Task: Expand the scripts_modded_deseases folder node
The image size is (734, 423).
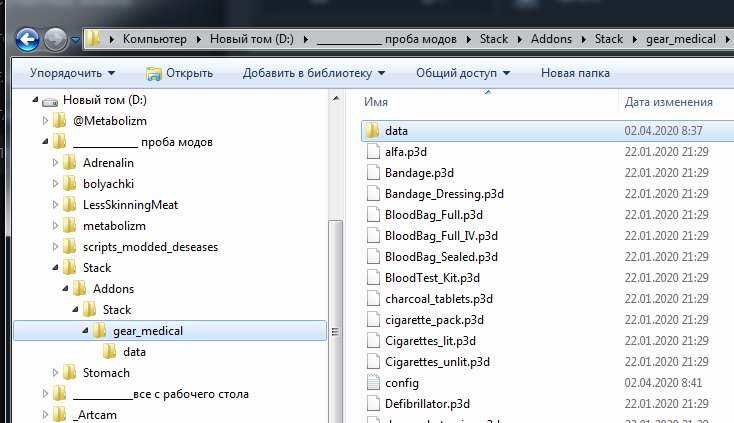Action: pyautogui.click(x=55, y=247)
